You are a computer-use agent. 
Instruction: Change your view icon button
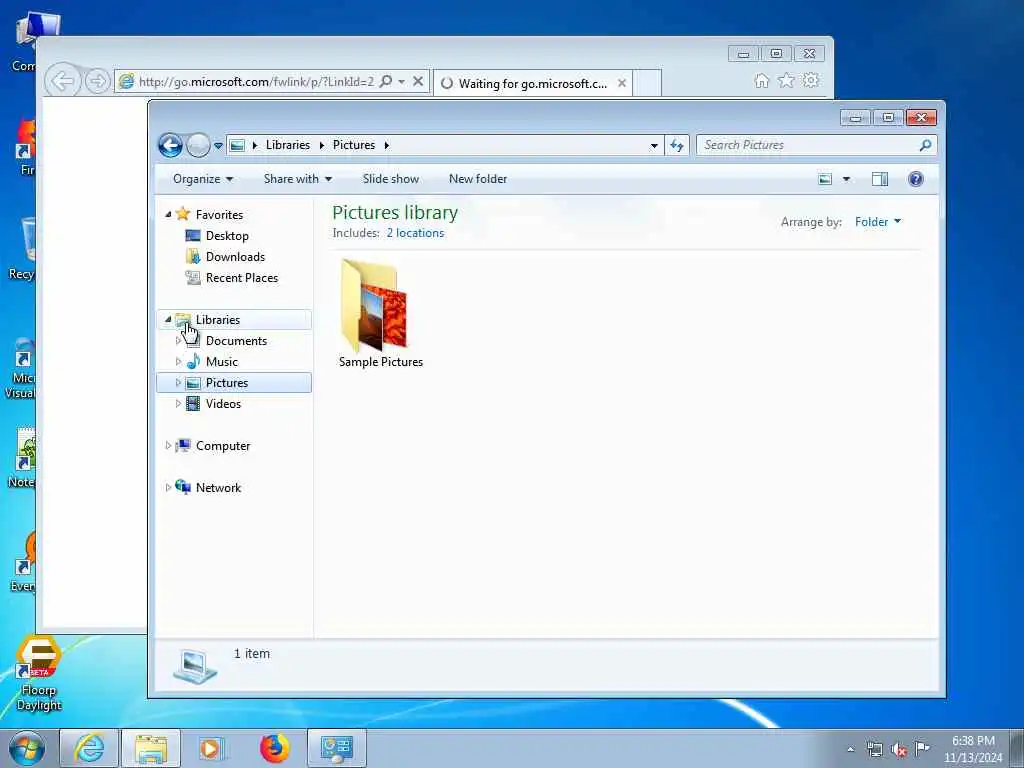pos(825,179)
